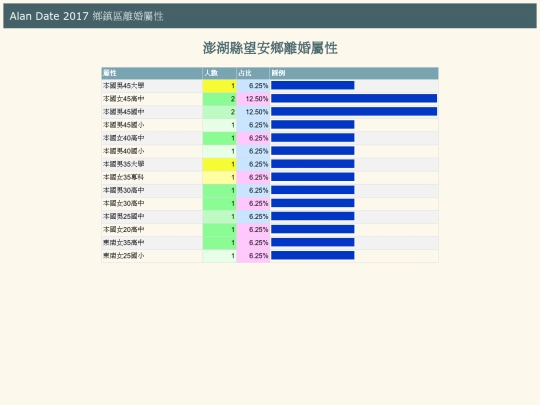Click 12.50% in the 本國女45高中 row

tap(257, 99)
